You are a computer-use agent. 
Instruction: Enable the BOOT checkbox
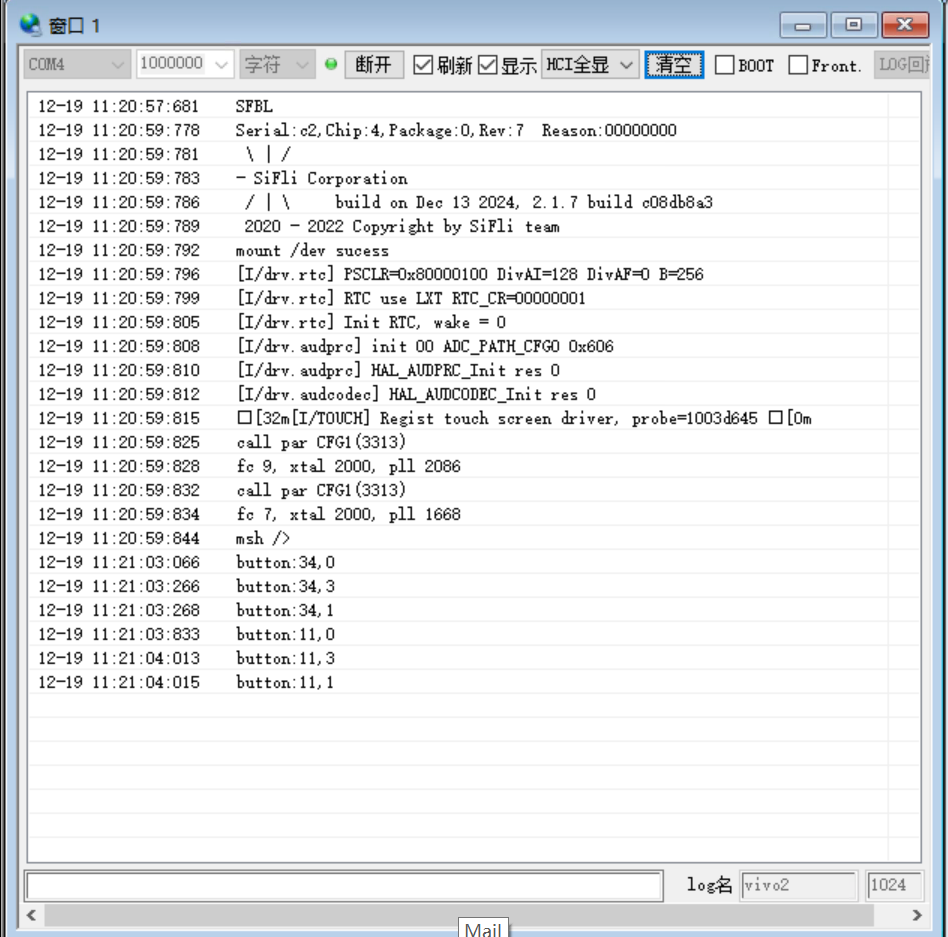point(724,65)
